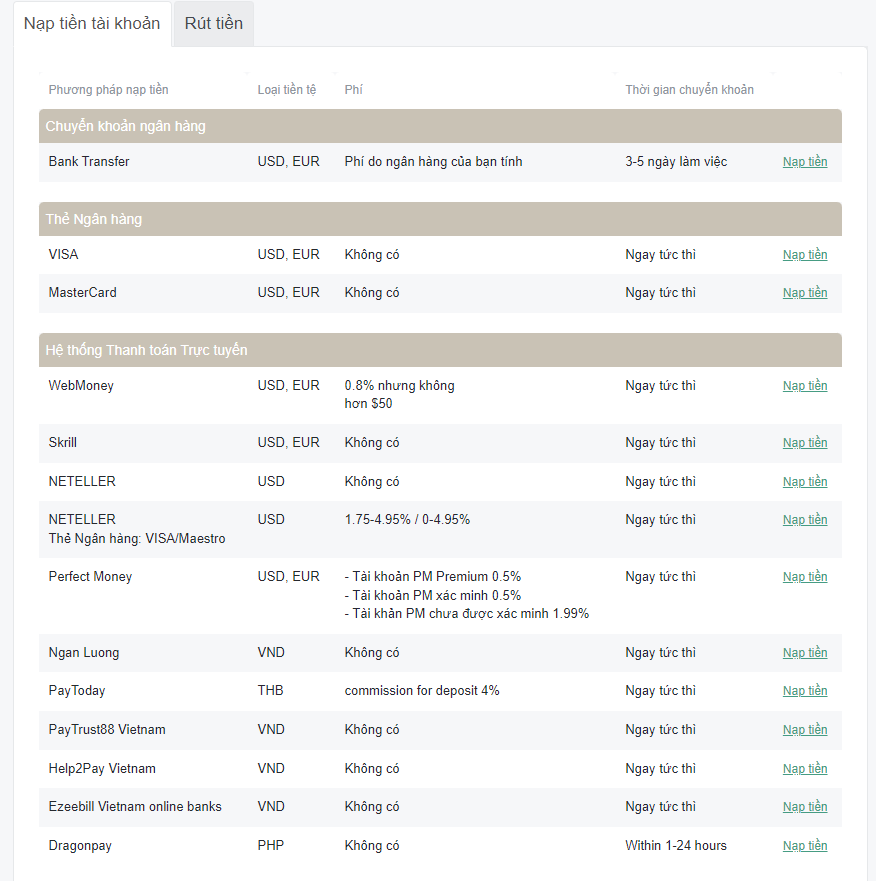Click Thẻ Ngân hàng: VISA/Maestro subtitle

coord(137,539)
